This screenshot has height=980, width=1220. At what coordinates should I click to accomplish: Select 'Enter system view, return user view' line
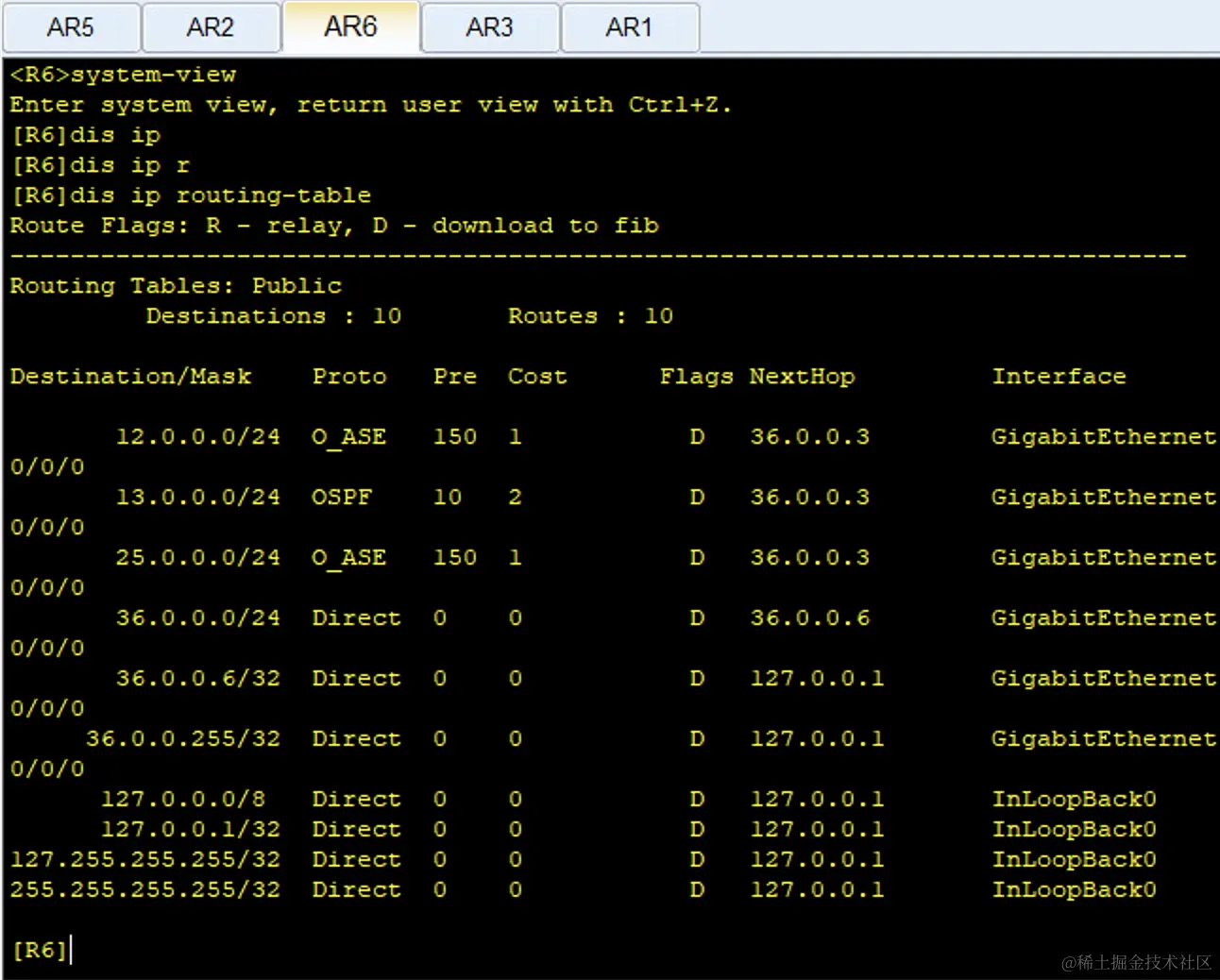pyautogui.click(x=370, y=105)
